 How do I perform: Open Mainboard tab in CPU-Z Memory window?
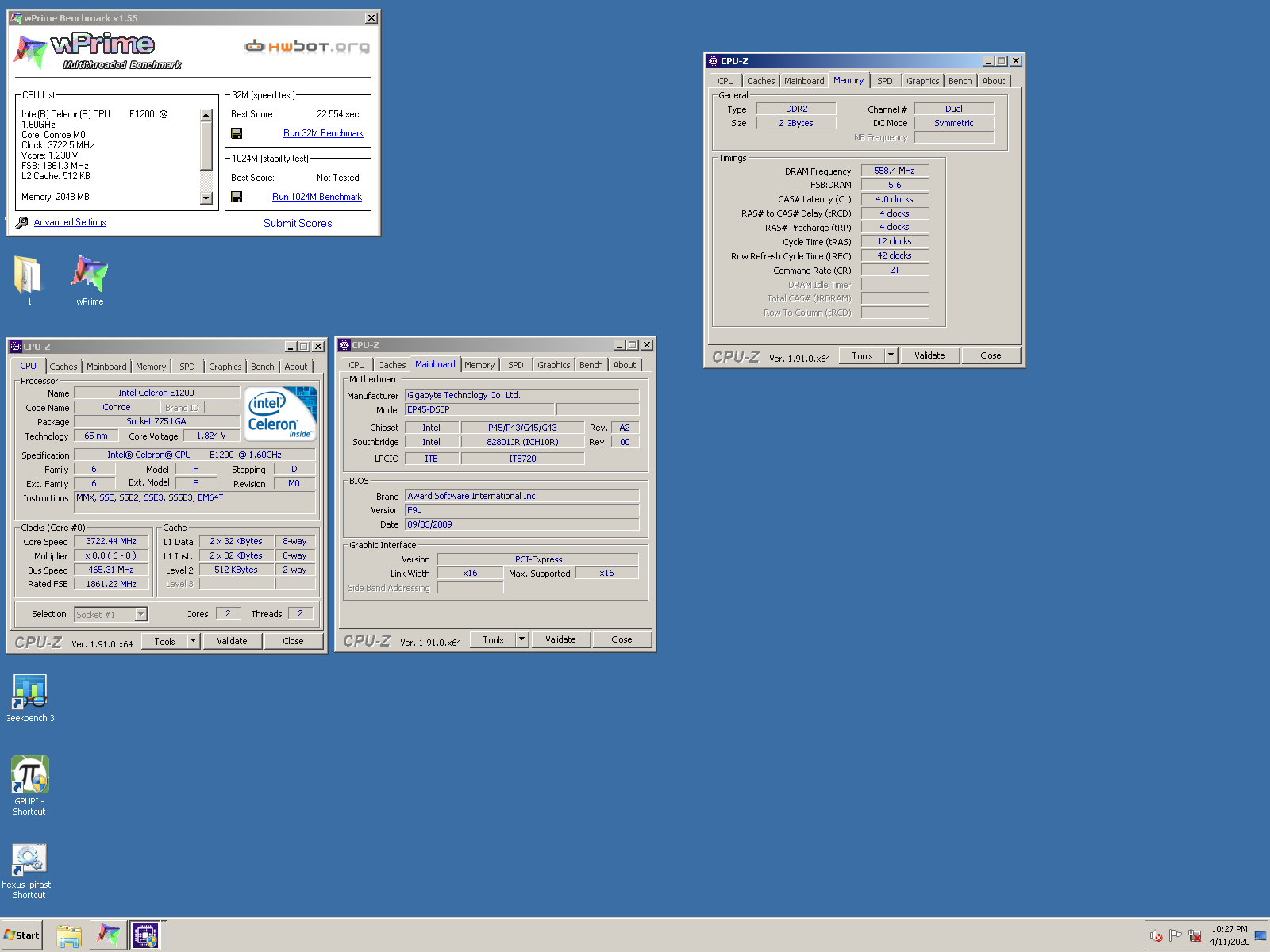click(x=804, y=81)
